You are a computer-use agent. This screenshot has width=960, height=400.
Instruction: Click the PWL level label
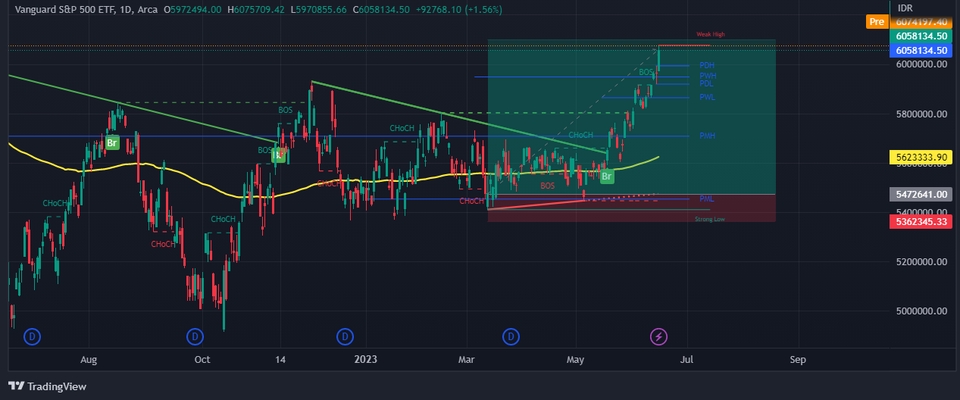click(707, 97)
